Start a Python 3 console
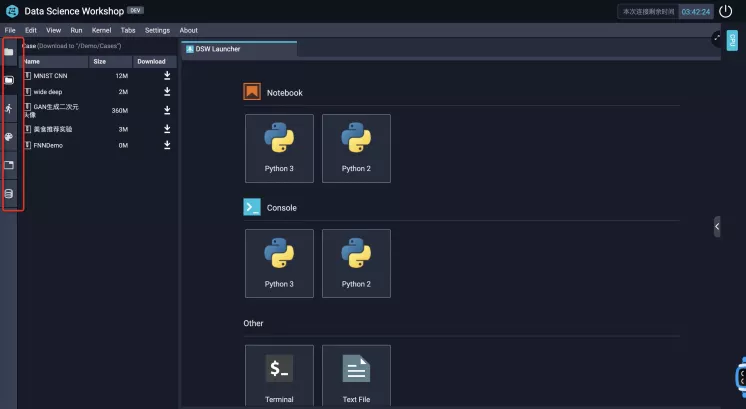This screenshot has height=409, width=746. 279,263
